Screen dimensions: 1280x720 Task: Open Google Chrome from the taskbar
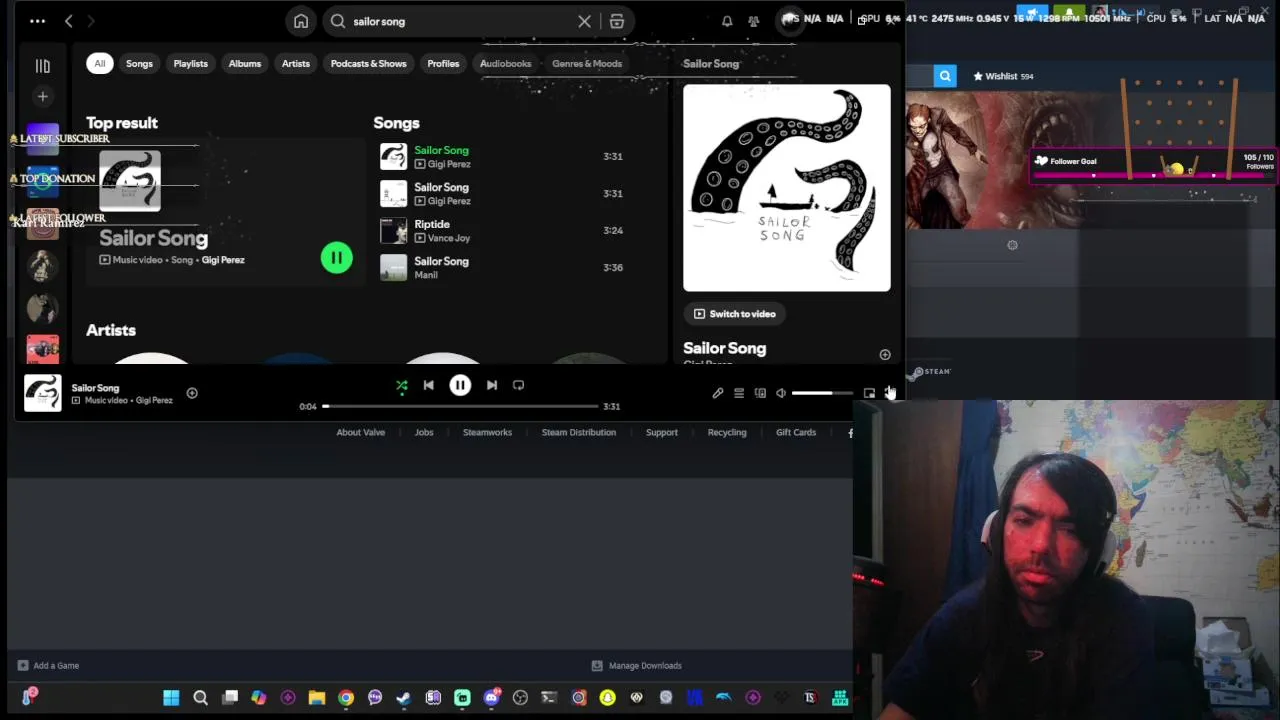(346, 698)
